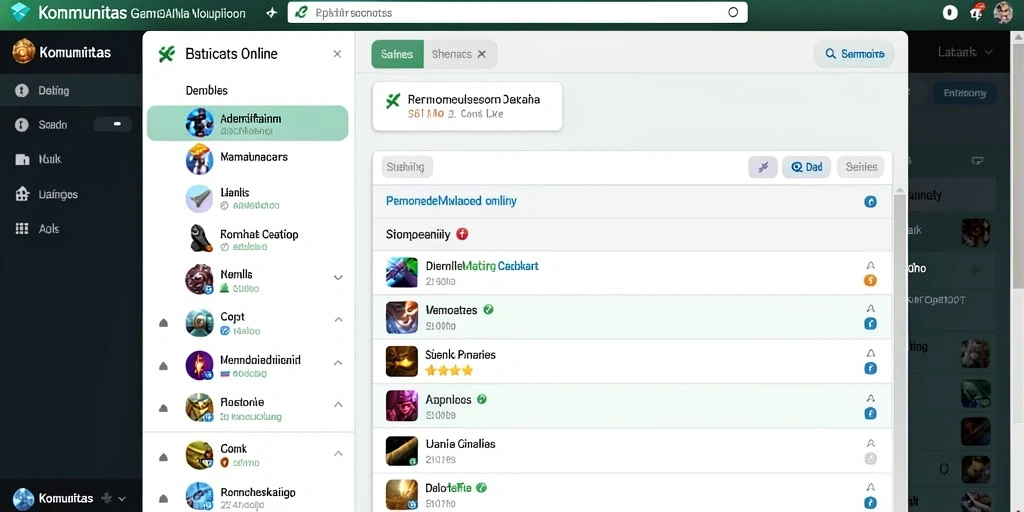
Task: Select the Aols grid icon in sidebar
Action: click(x=22, y=229)
